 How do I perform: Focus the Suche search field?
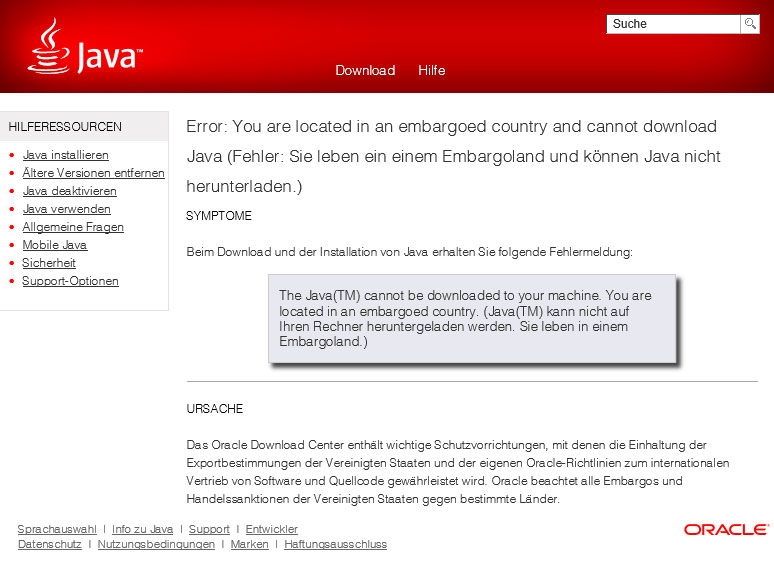(673, 24)
